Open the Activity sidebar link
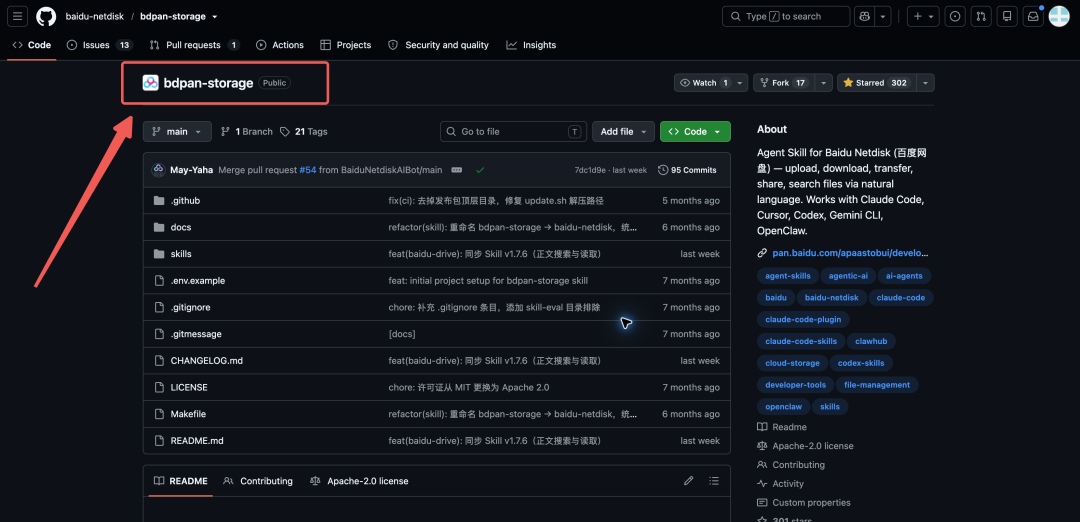Viewport: 1080px width, 522px height. point(788,484)
